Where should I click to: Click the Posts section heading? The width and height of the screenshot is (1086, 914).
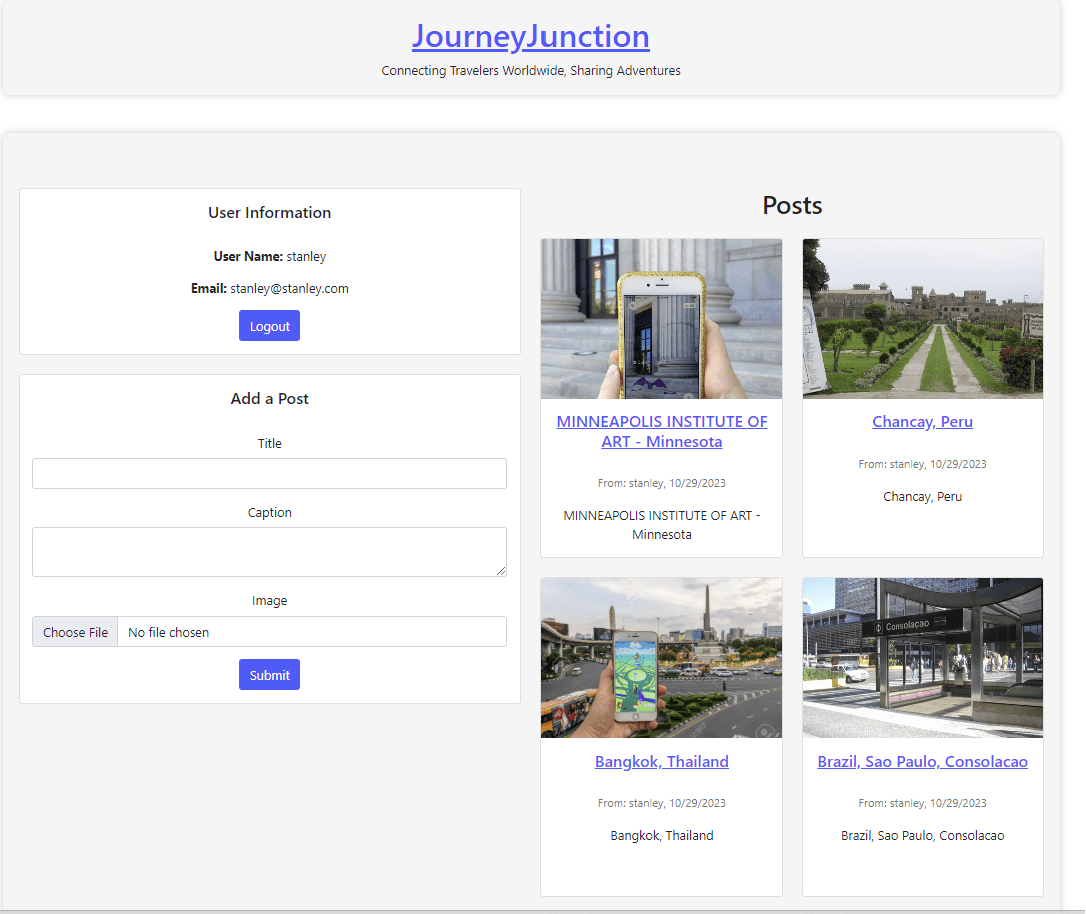tap(792, 205)
